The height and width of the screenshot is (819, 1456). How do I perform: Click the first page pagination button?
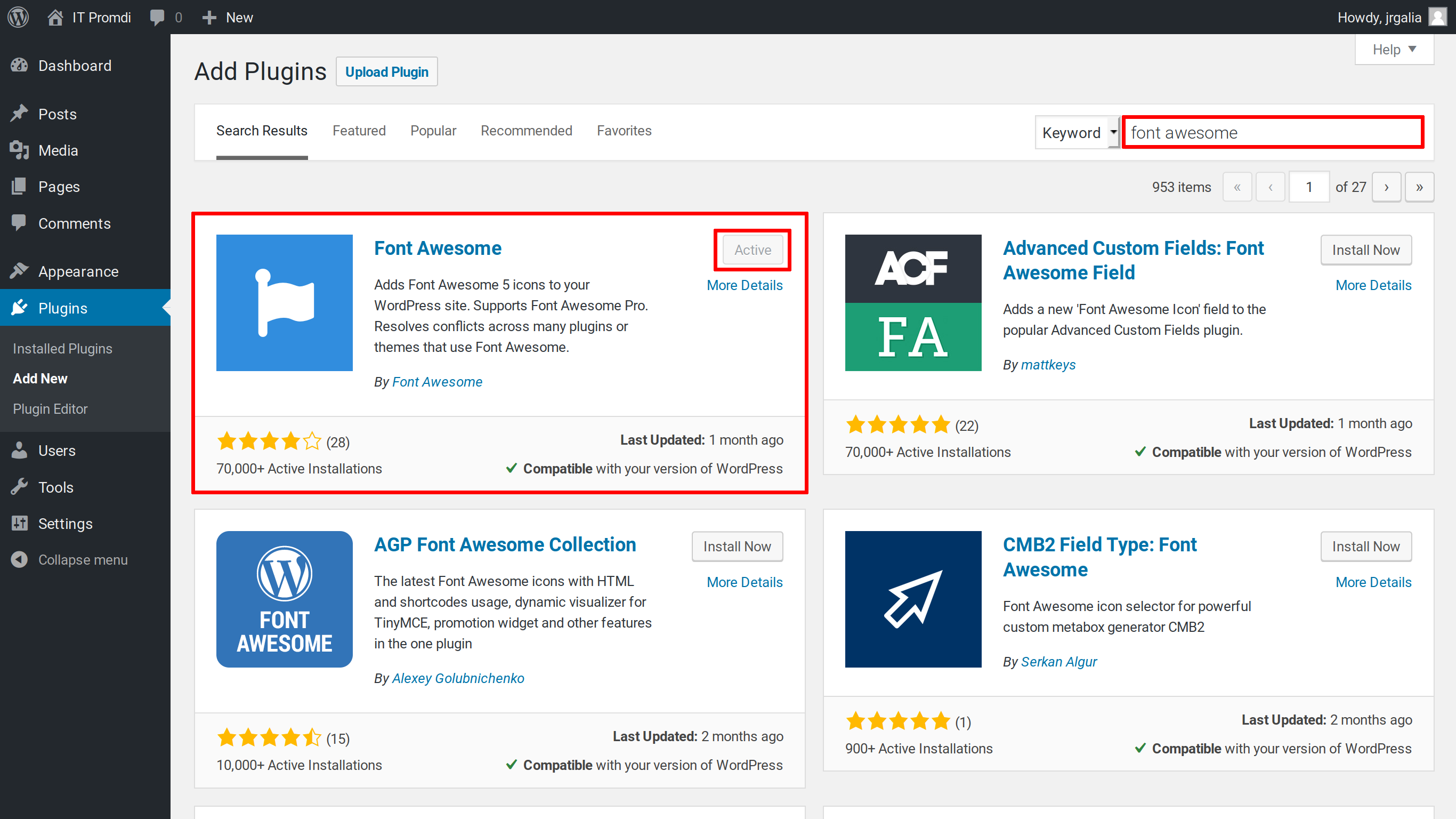tap(1237, 187)
